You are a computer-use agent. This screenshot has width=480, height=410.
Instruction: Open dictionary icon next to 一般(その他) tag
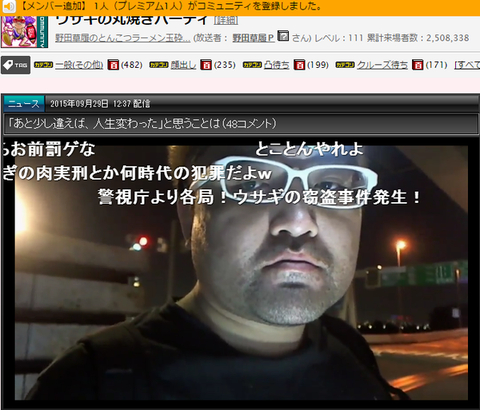coord(113,65)
